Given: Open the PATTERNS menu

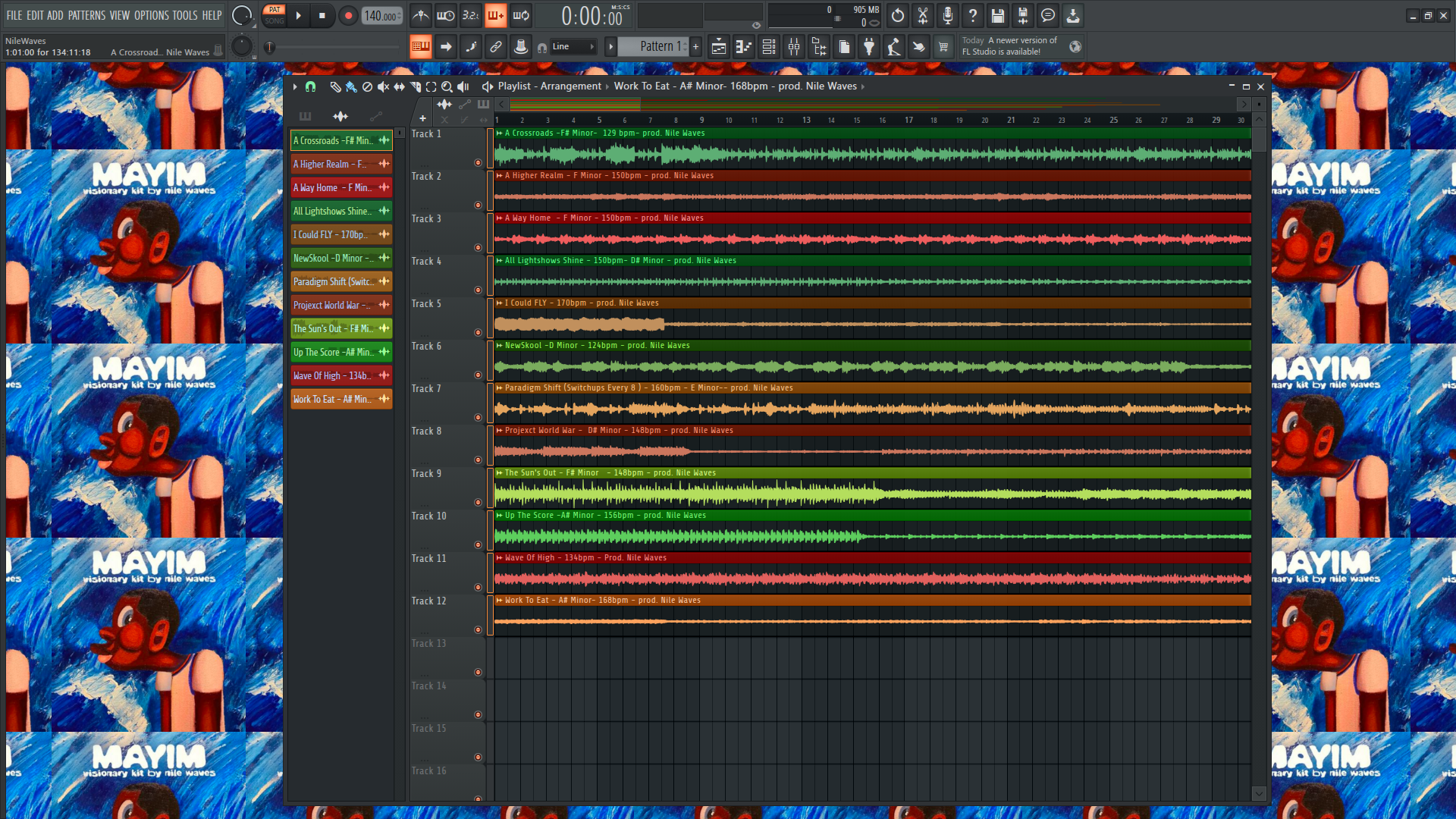Looking at the screenshot, I should click(x=86, y=15).
